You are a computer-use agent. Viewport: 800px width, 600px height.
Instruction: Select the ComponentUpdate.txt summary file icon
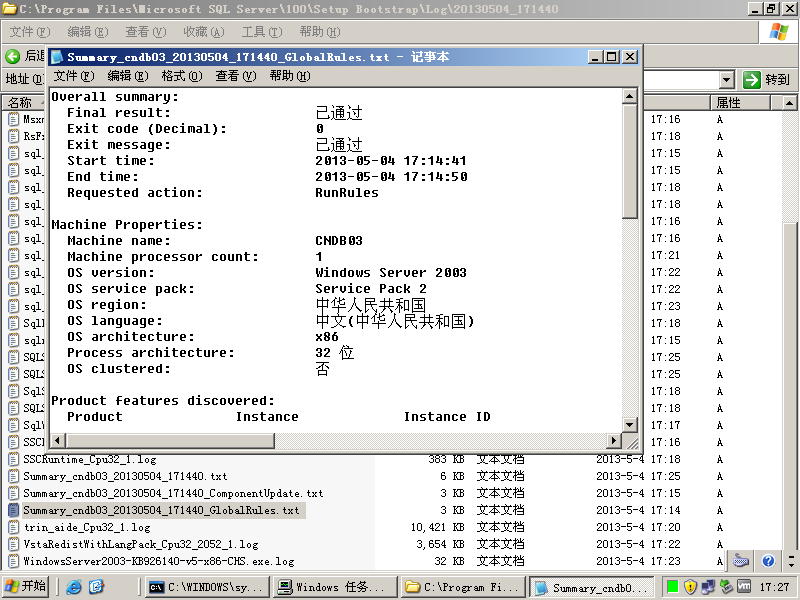14,493
